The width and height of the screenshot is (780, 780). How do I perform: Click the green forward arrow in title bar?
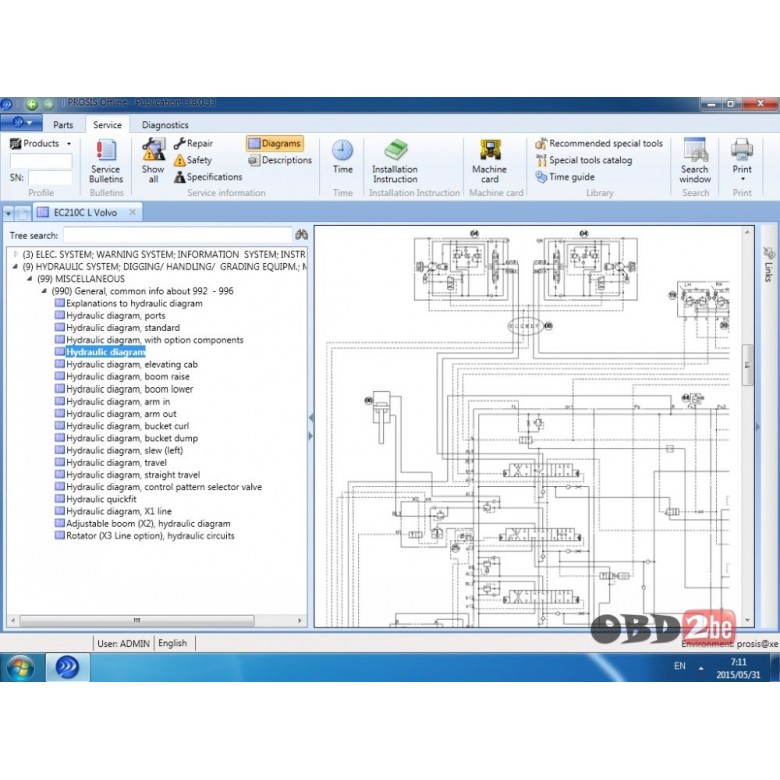point(48,104)
